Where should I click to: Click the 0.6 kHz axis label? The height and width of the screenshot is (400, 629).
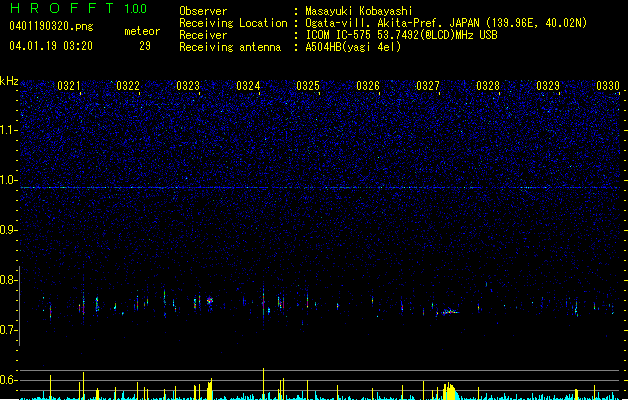click(x=9, y=380)
